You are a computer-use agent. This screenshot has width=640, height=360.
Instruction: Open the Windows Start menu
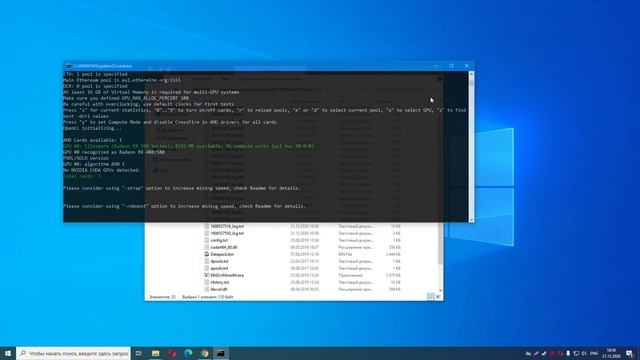[8, 353]
